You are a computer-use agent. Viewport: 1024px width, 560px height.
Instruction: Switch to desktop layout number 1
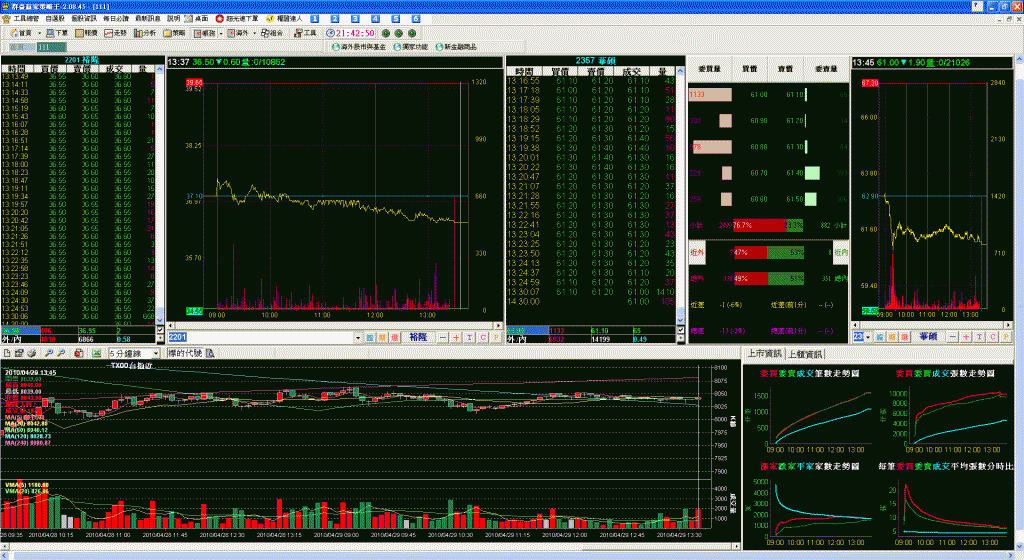314,19
